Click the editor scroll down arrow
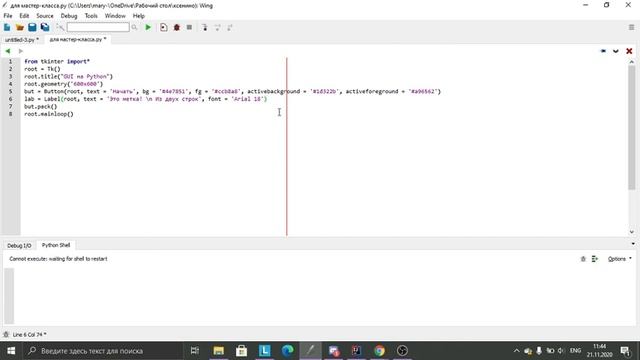 (631, 232)
